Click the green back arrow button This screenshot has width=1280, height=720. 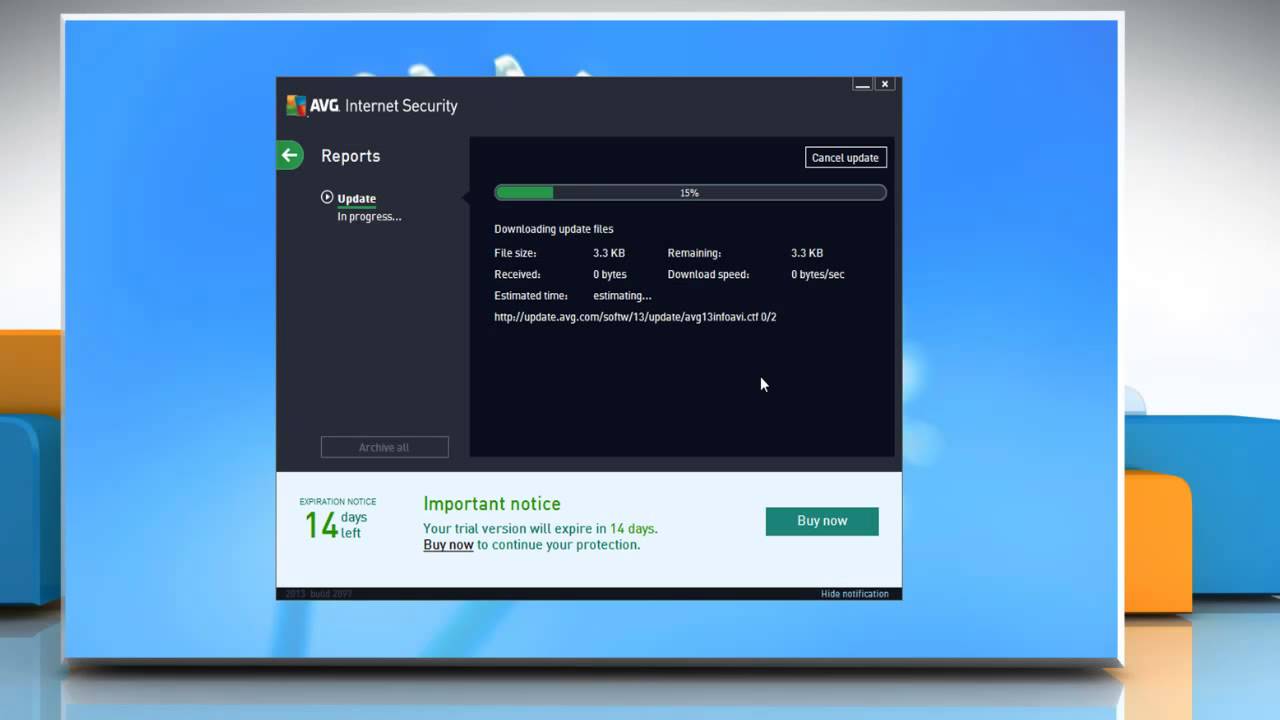[289, 155]
